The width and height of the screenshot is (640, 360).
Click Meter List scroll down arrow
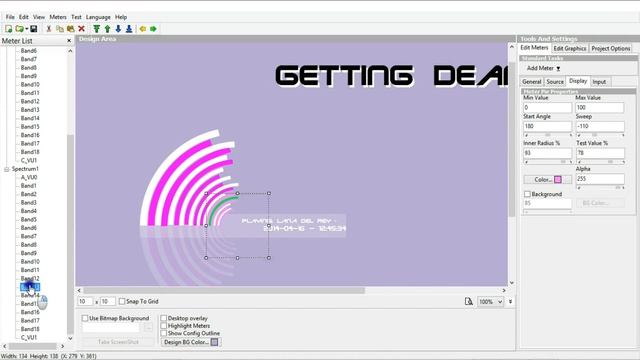pyautogui.click(x=70, y=338)
